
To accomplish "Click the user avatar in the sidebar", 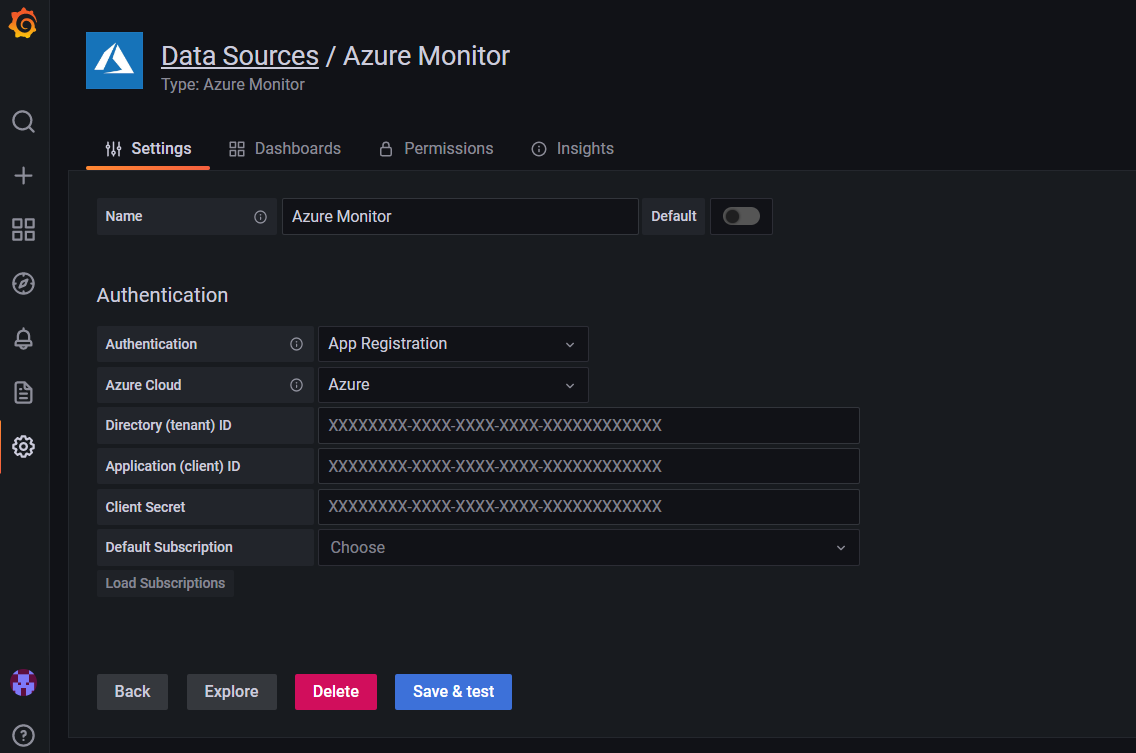I will click(23, 682).
